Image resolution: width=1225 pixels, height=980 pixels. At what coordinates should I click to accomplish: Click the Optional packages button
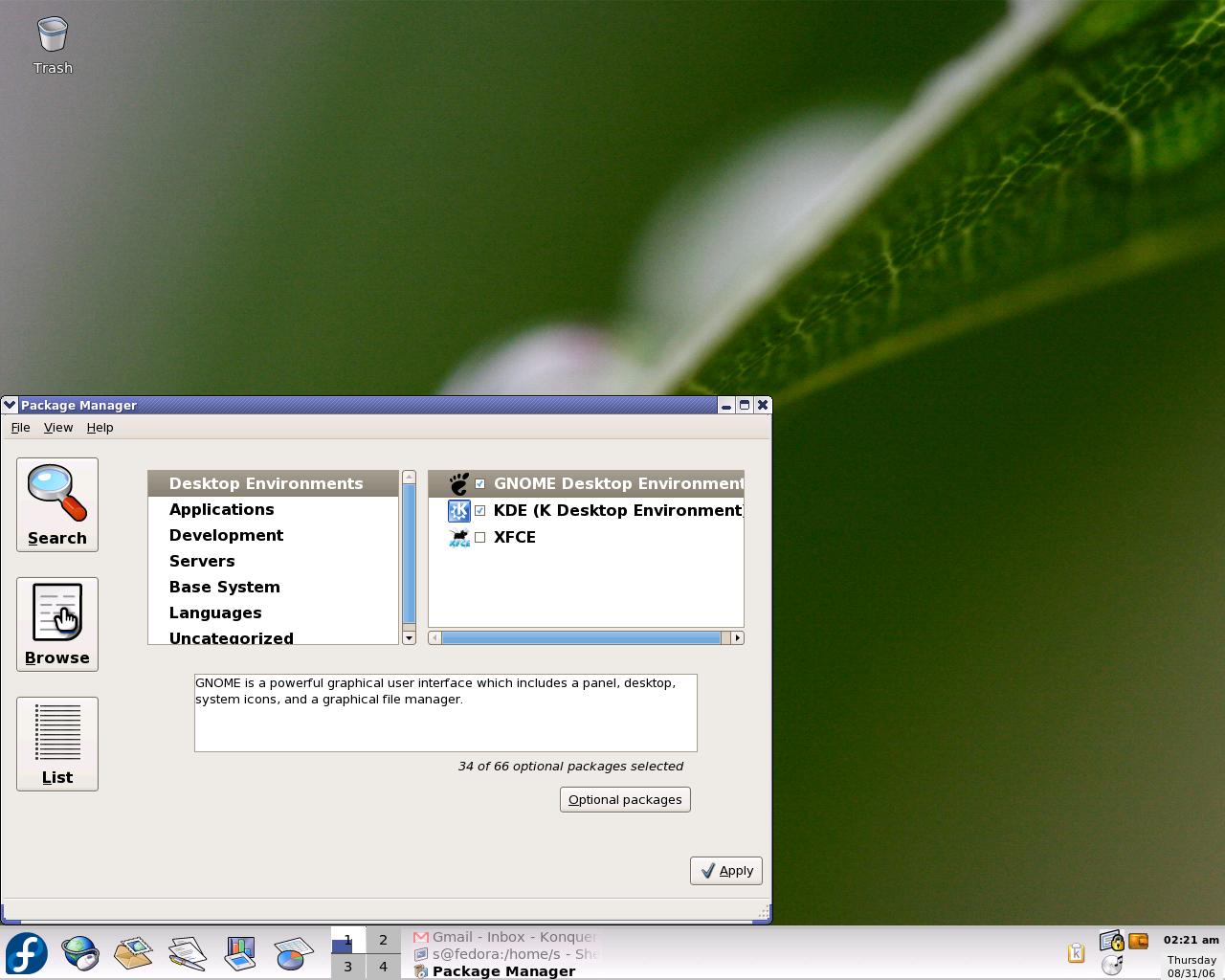click(625, 799)
